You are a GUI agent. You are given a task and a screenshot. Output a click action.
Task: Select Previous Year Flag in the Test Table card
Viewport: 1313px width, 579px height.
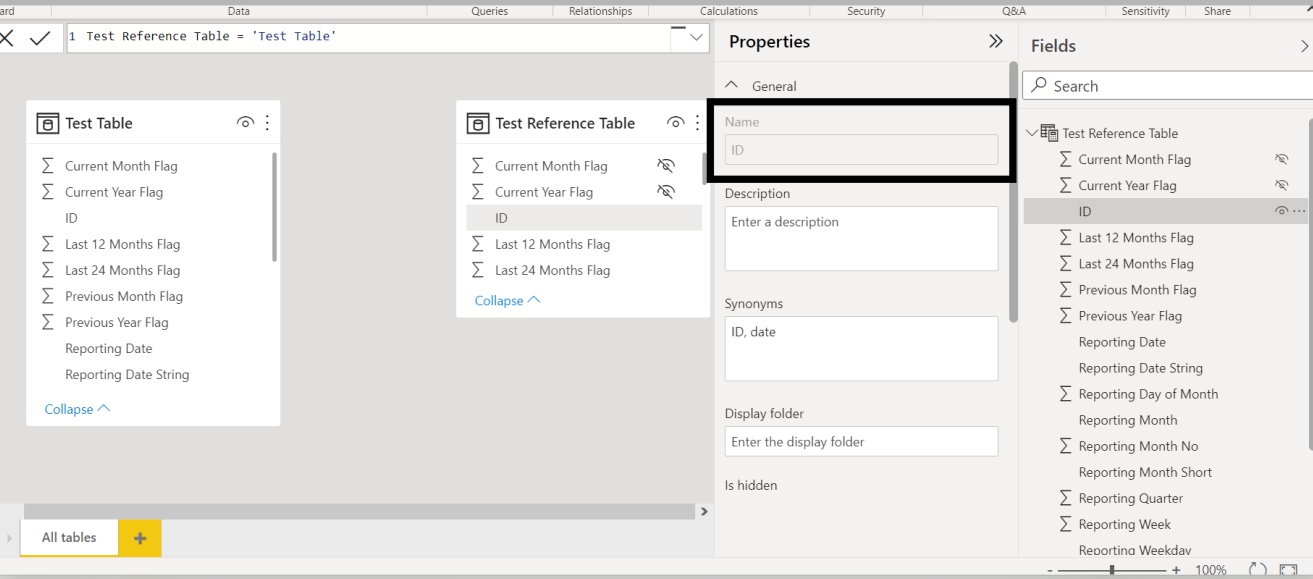[117, 322]
